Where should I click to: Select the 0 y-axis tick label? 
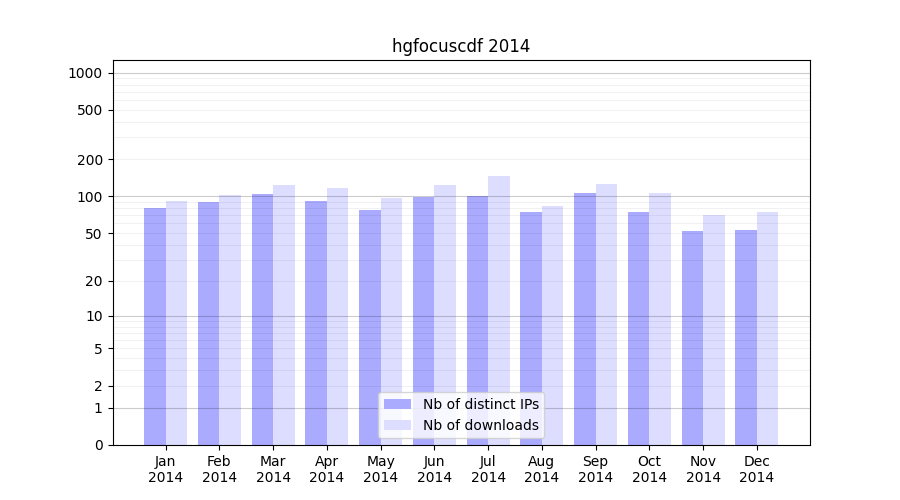[98, 445]
